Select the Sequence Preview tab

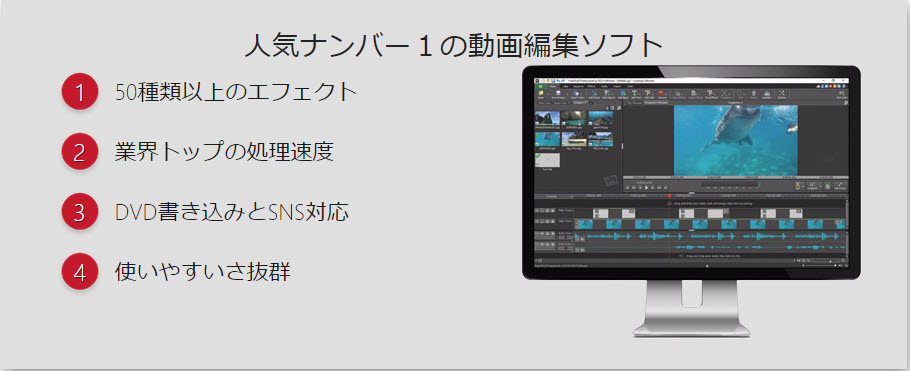pos(656,103)
